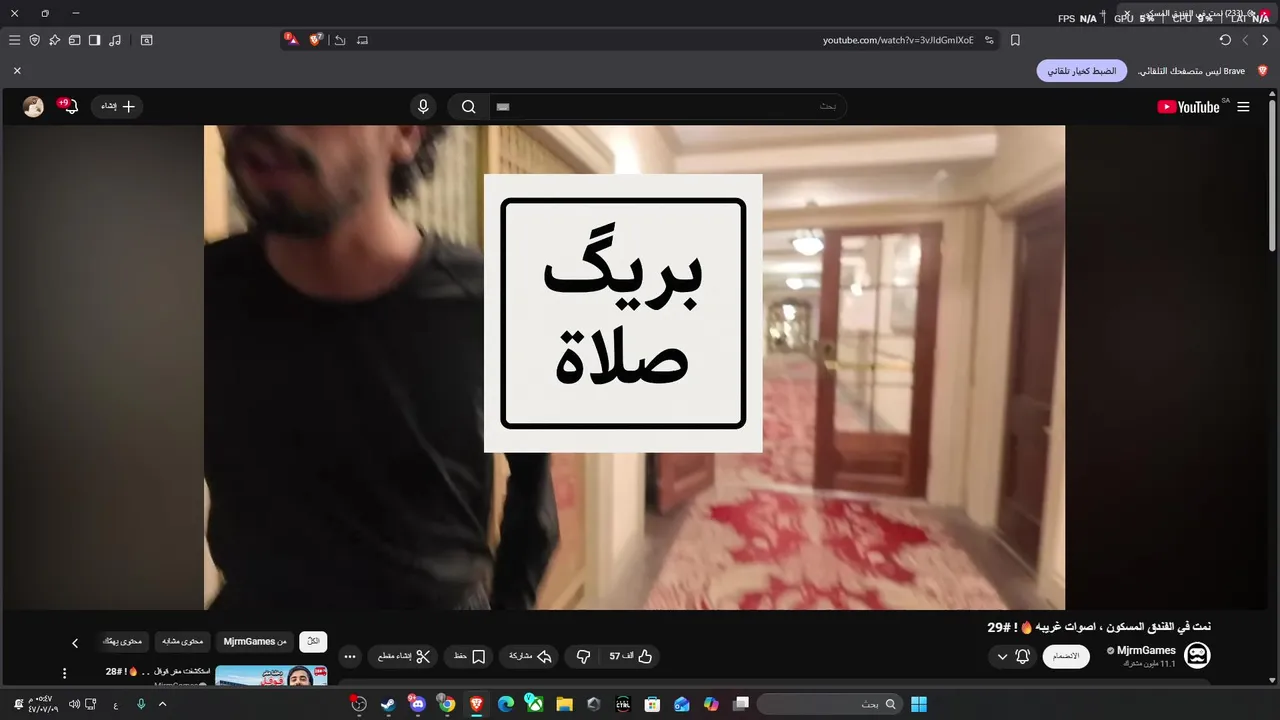1280x720 pixels.
Task: Open the media control music note icon
Action: 115,40
